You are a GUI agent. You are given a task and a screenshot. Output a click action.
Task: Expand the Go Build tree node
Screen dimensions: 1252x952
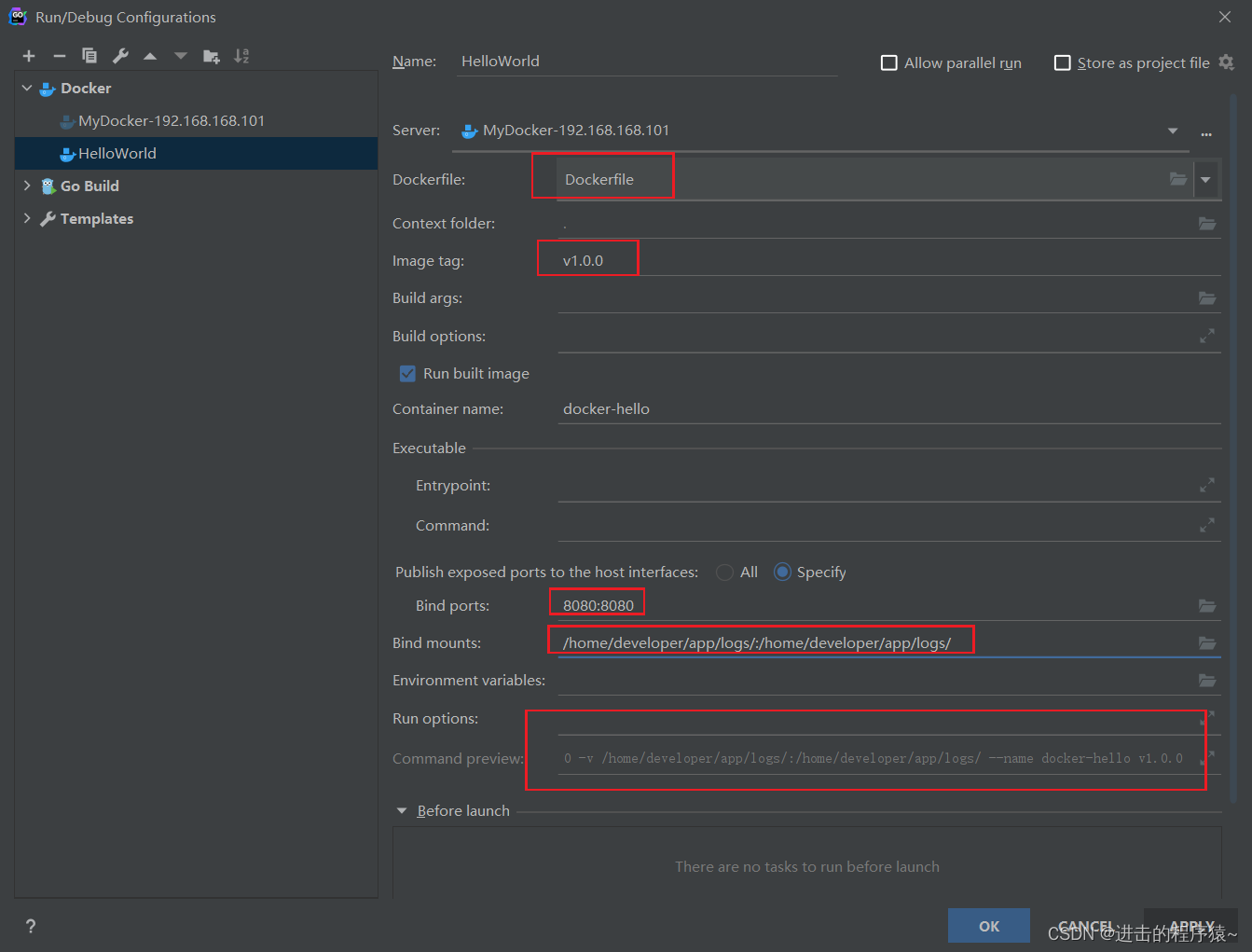tap(27, 186)
